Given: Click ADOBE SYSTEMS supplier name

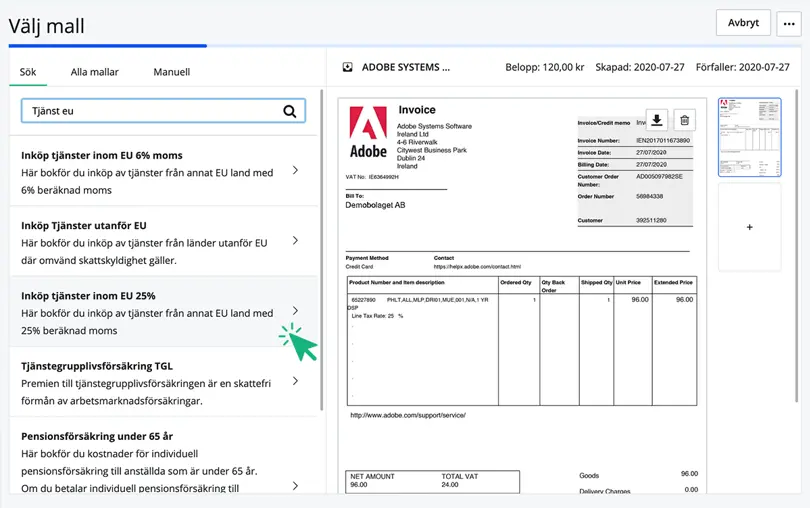Looking at the screenshot, I should click(406, 67).
